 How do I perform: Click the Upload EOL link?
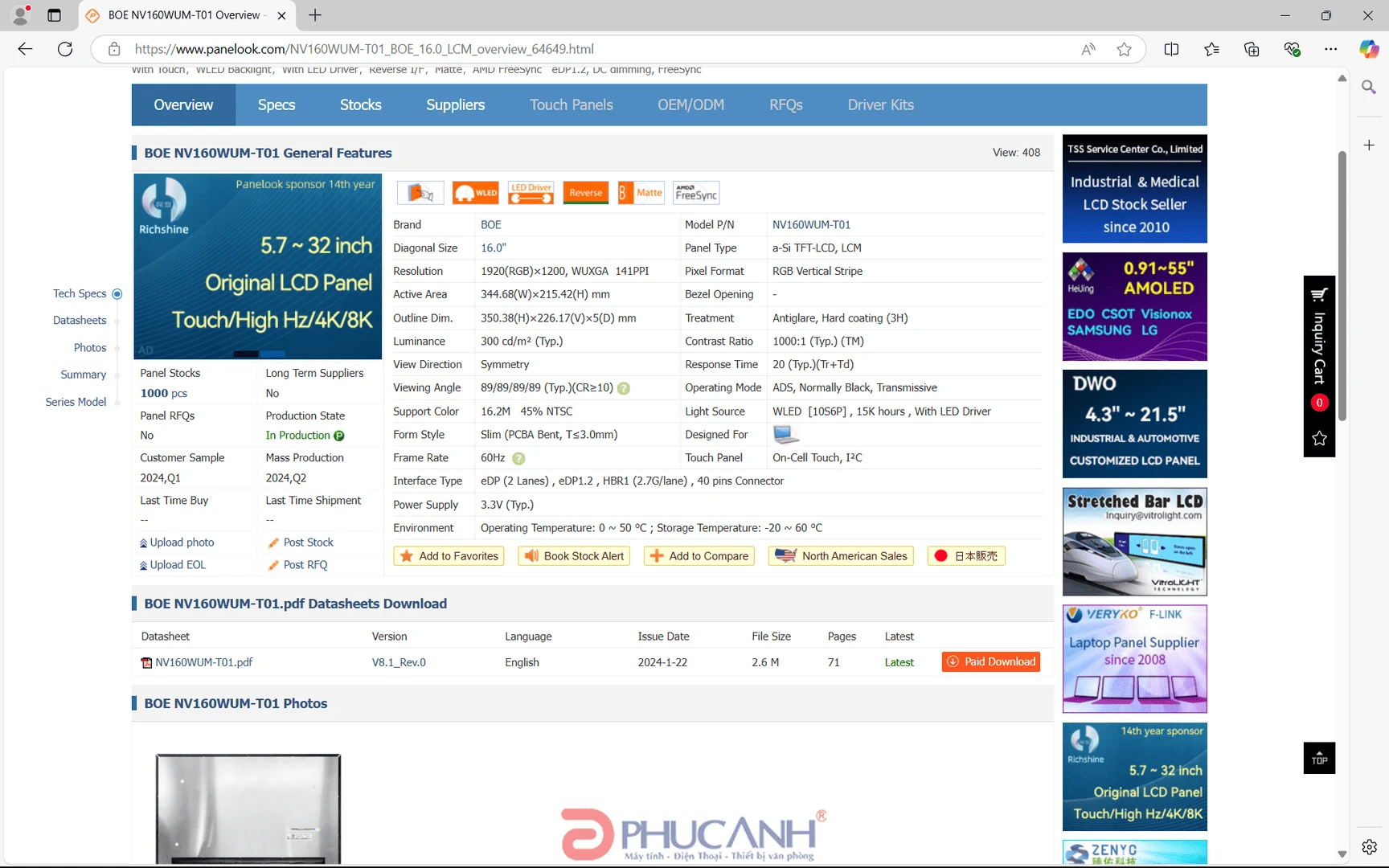(173, 566)
